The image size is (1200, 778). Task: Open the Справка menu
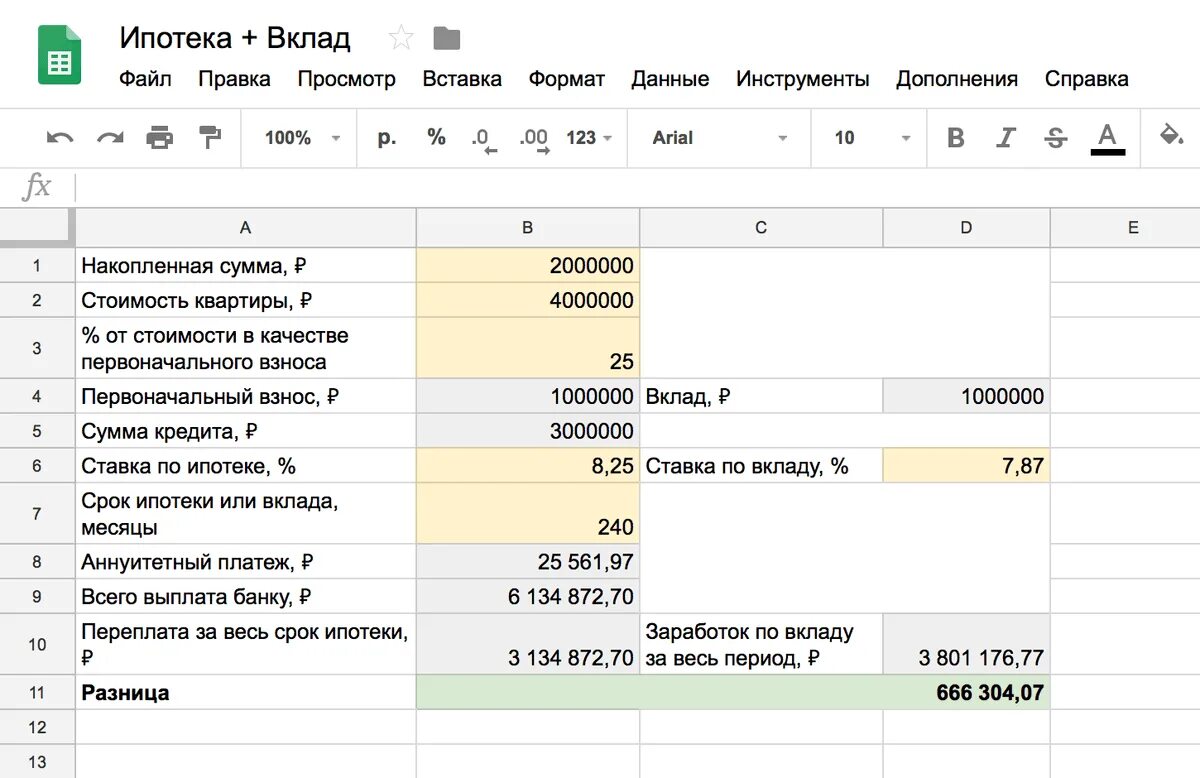pyautogui.click(x=1087, y=79)
